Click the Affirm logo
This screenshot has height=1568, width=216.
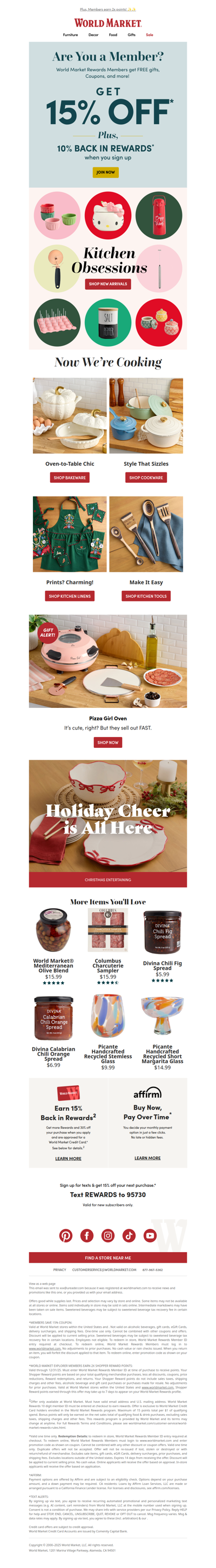(x=147, y=1093)
